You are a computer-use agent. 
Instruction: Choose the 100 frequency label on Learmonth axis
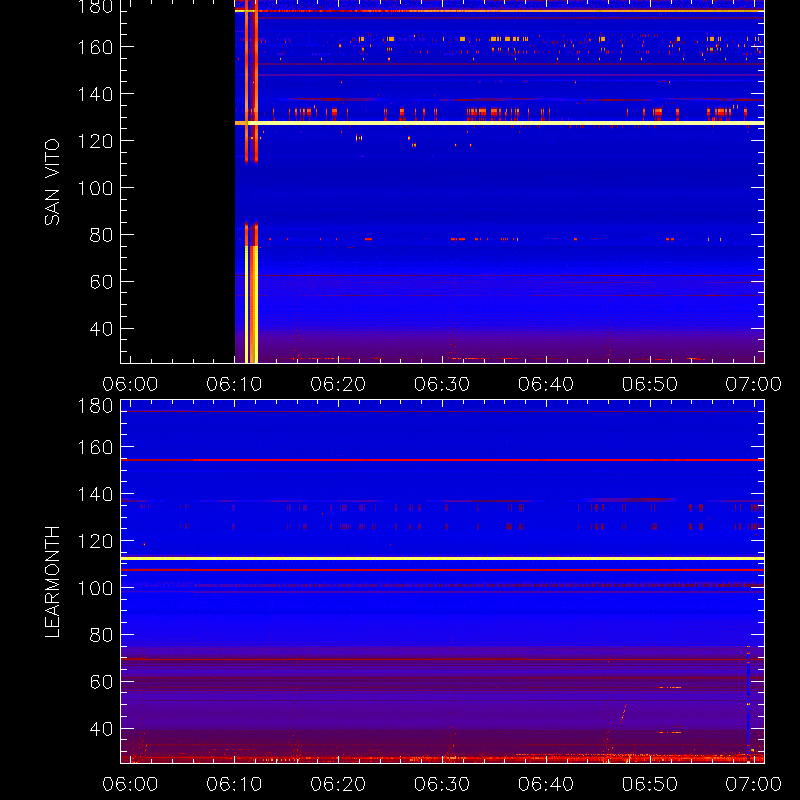point(95,588)
